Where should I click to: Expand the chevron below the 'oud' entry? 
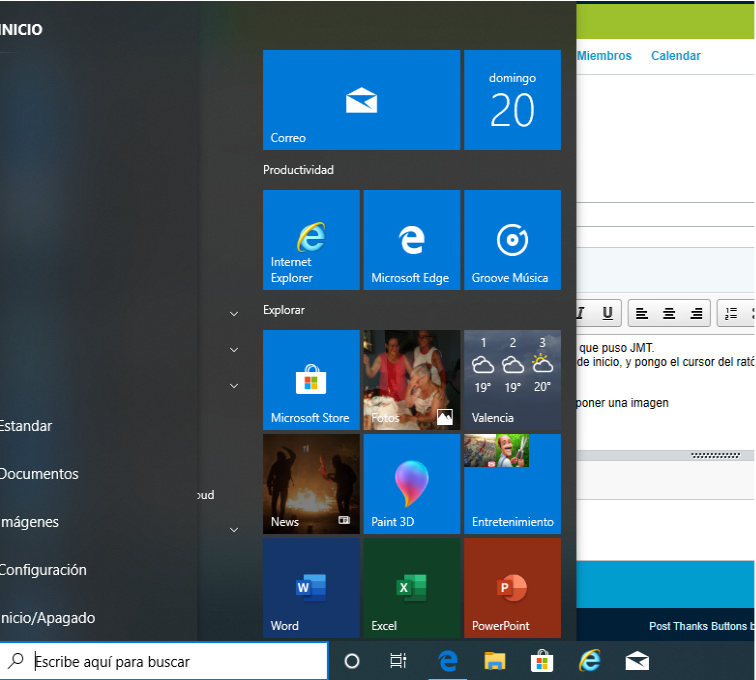(234, 530)
